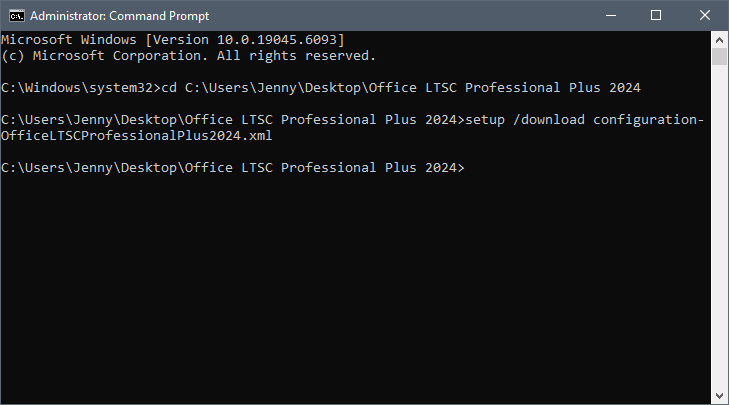Maximize the Command Prompt window
The height and width of the screenshot is (405, 729).
(656, 15)
